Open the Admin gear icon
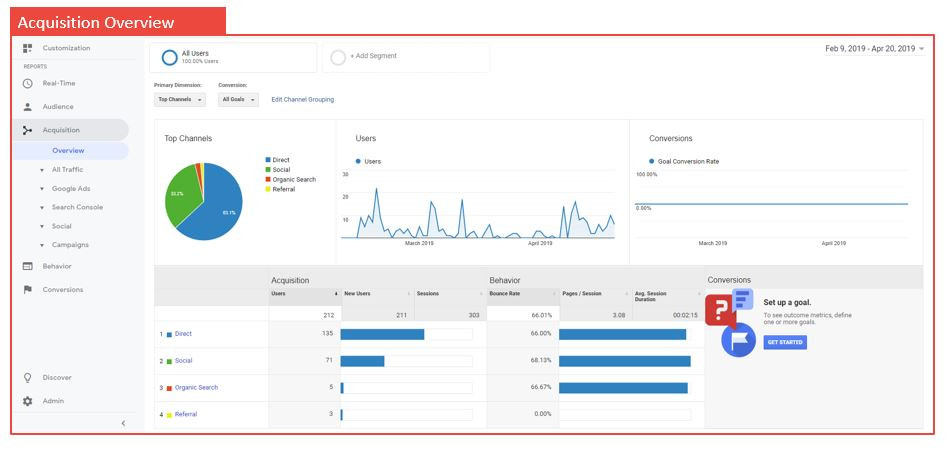The width and height of the screenshot is (949, 455). click(x=27, y=401)
